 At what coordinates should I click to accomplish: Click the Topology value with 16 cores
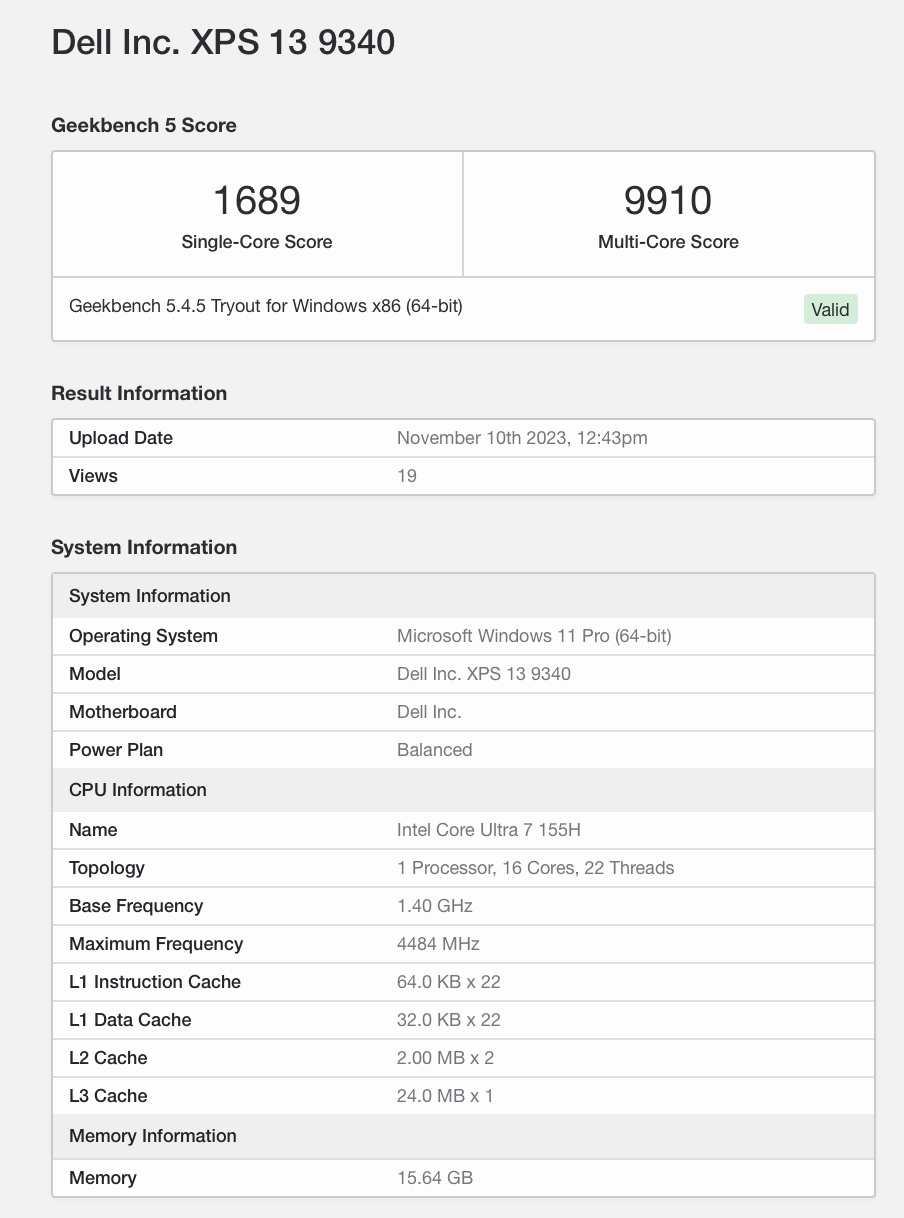pyautogui.click(x=535, y=868)
